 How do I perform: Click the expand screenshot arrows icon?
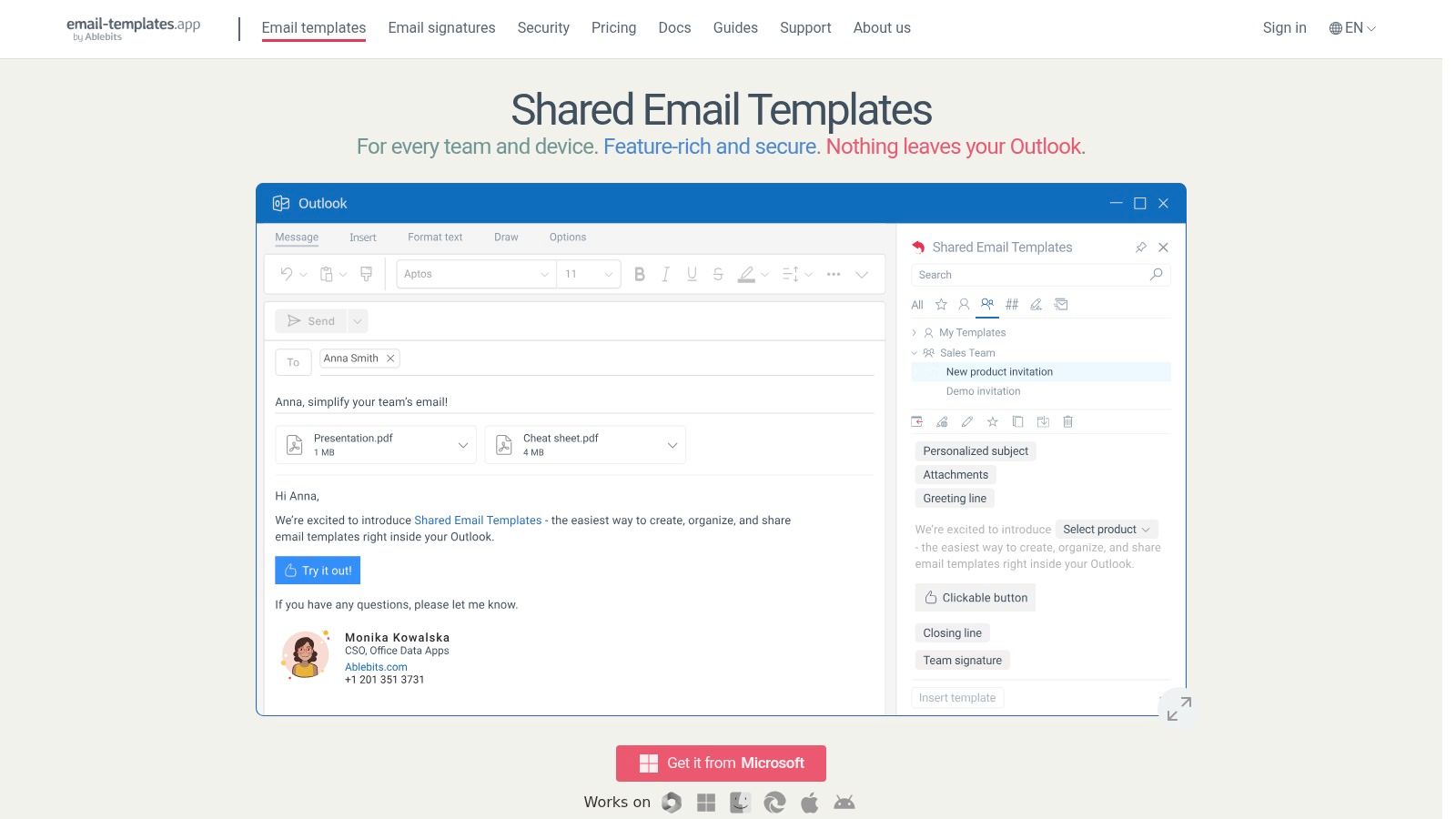tap(1179, 708)
